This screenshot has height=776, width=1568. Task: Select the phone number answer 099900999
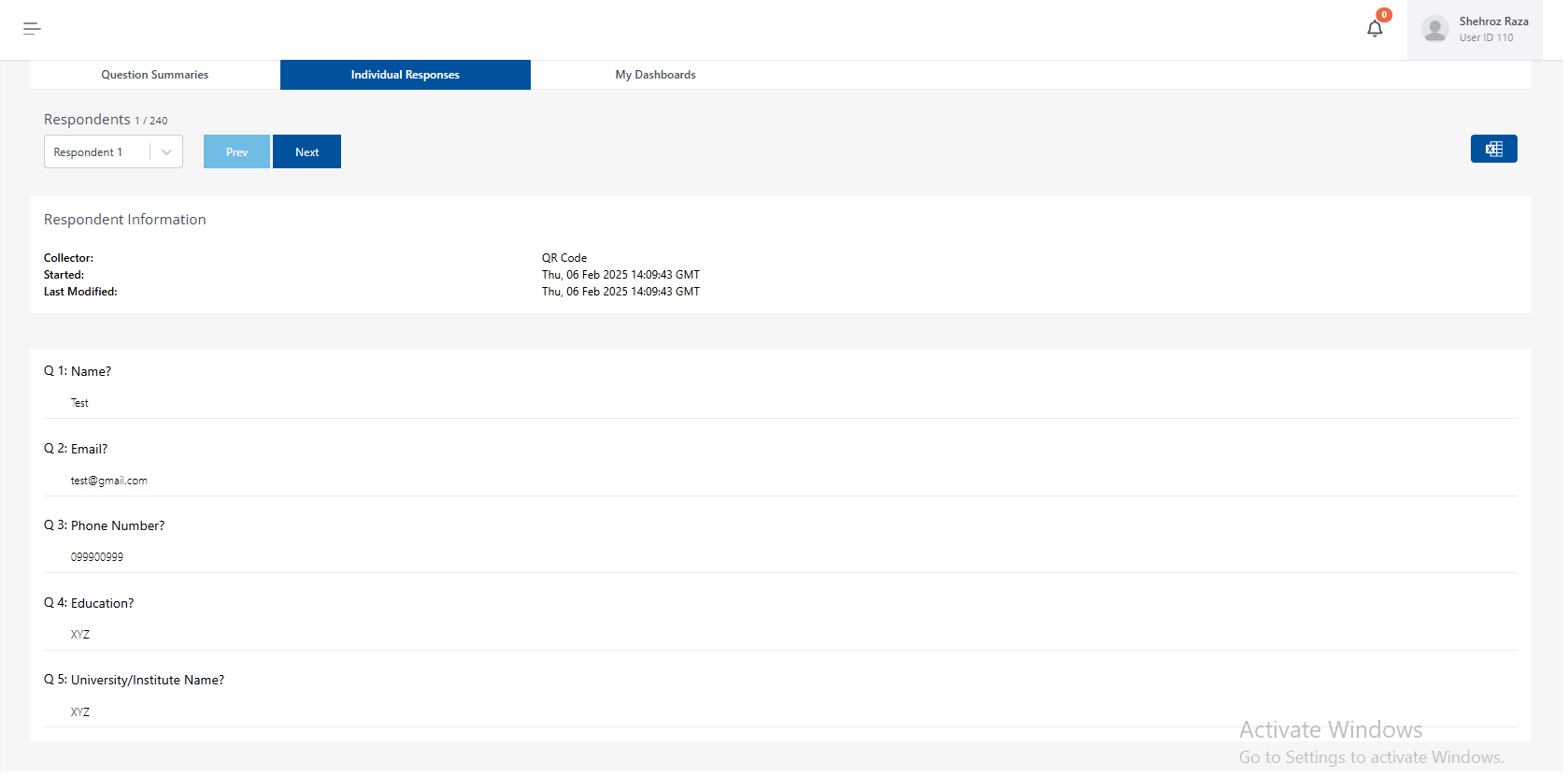pyautogui.click(x=97, y=557)
